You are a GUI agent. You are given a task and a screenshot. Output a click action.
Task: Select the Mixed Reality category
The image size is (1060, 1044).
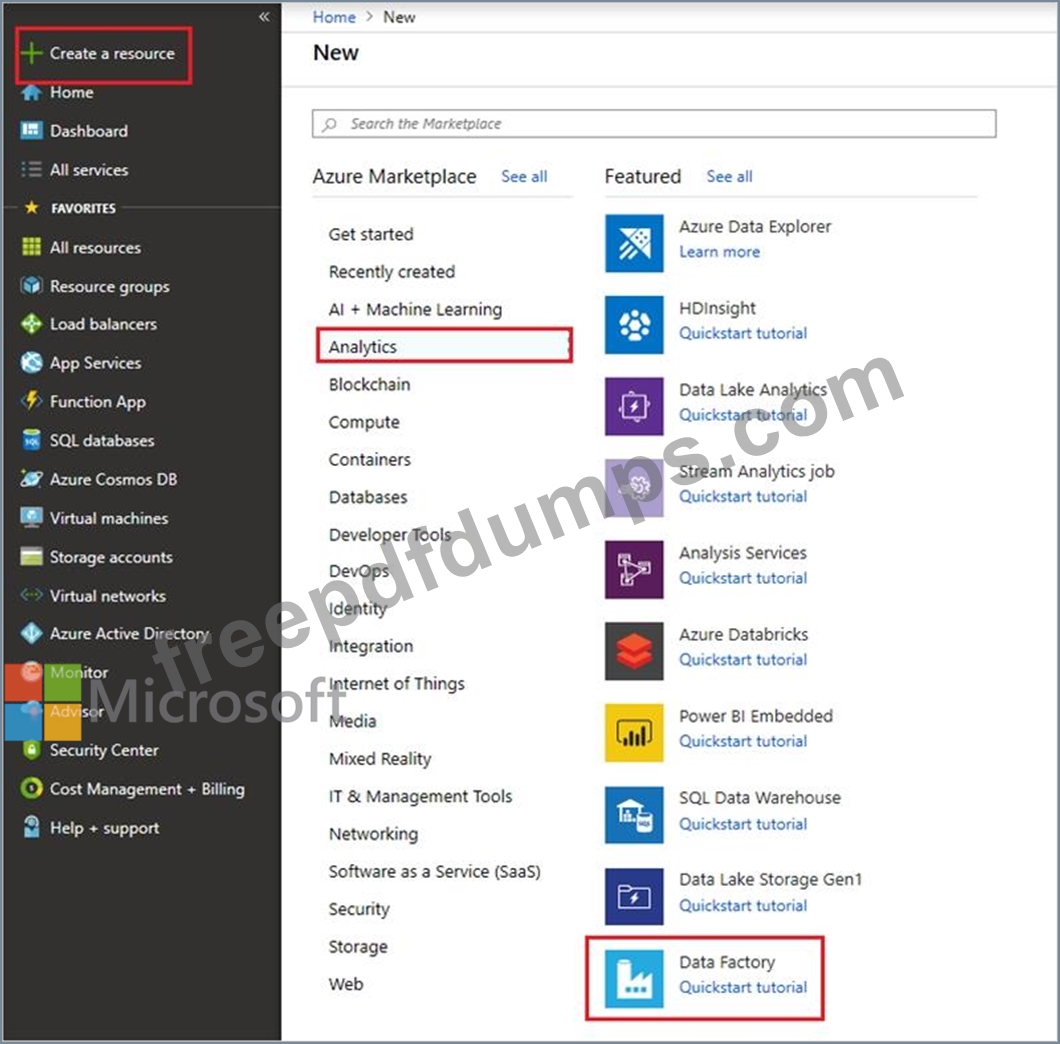pos(380,759)
